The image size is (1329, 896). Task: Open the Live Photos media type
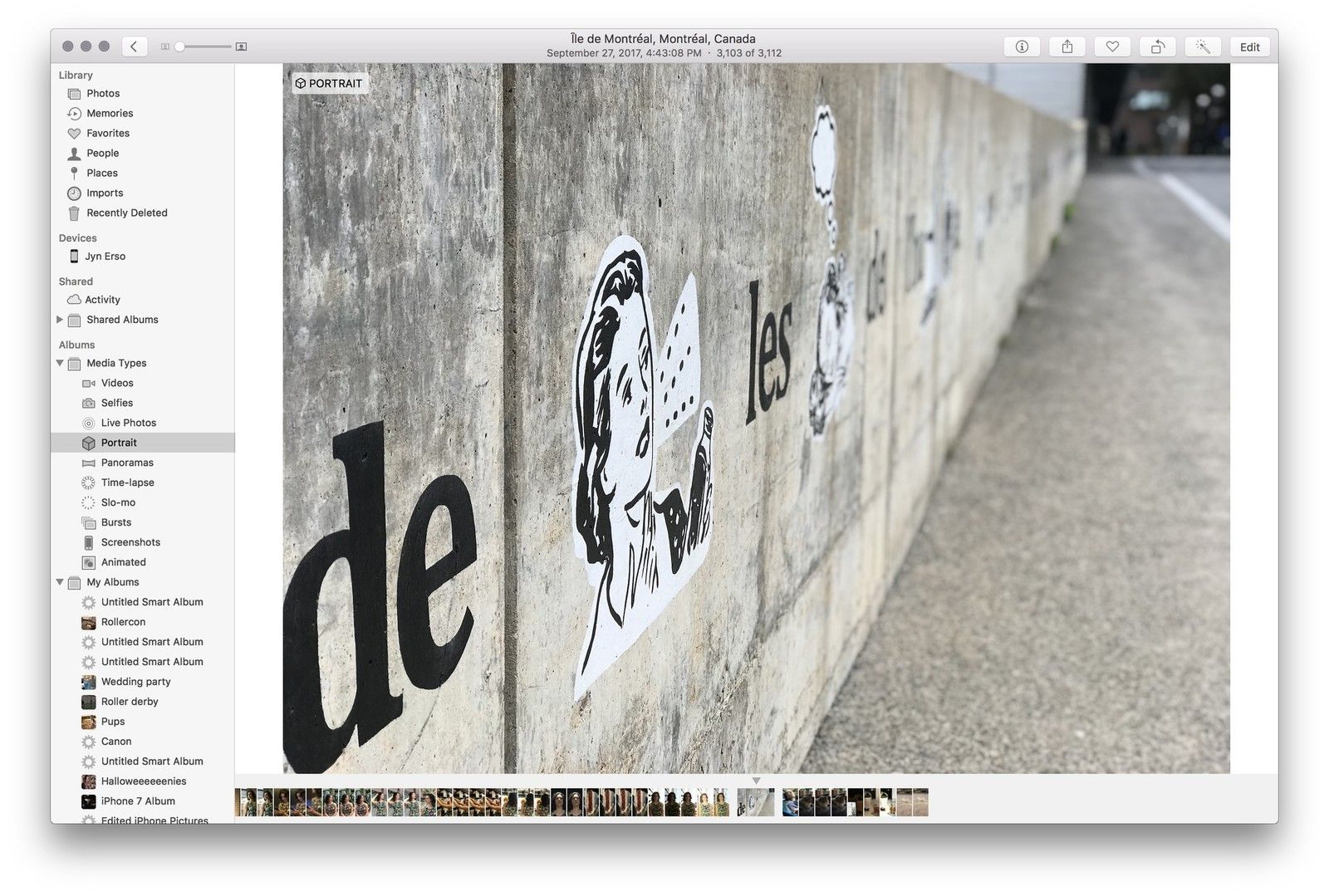128,424
